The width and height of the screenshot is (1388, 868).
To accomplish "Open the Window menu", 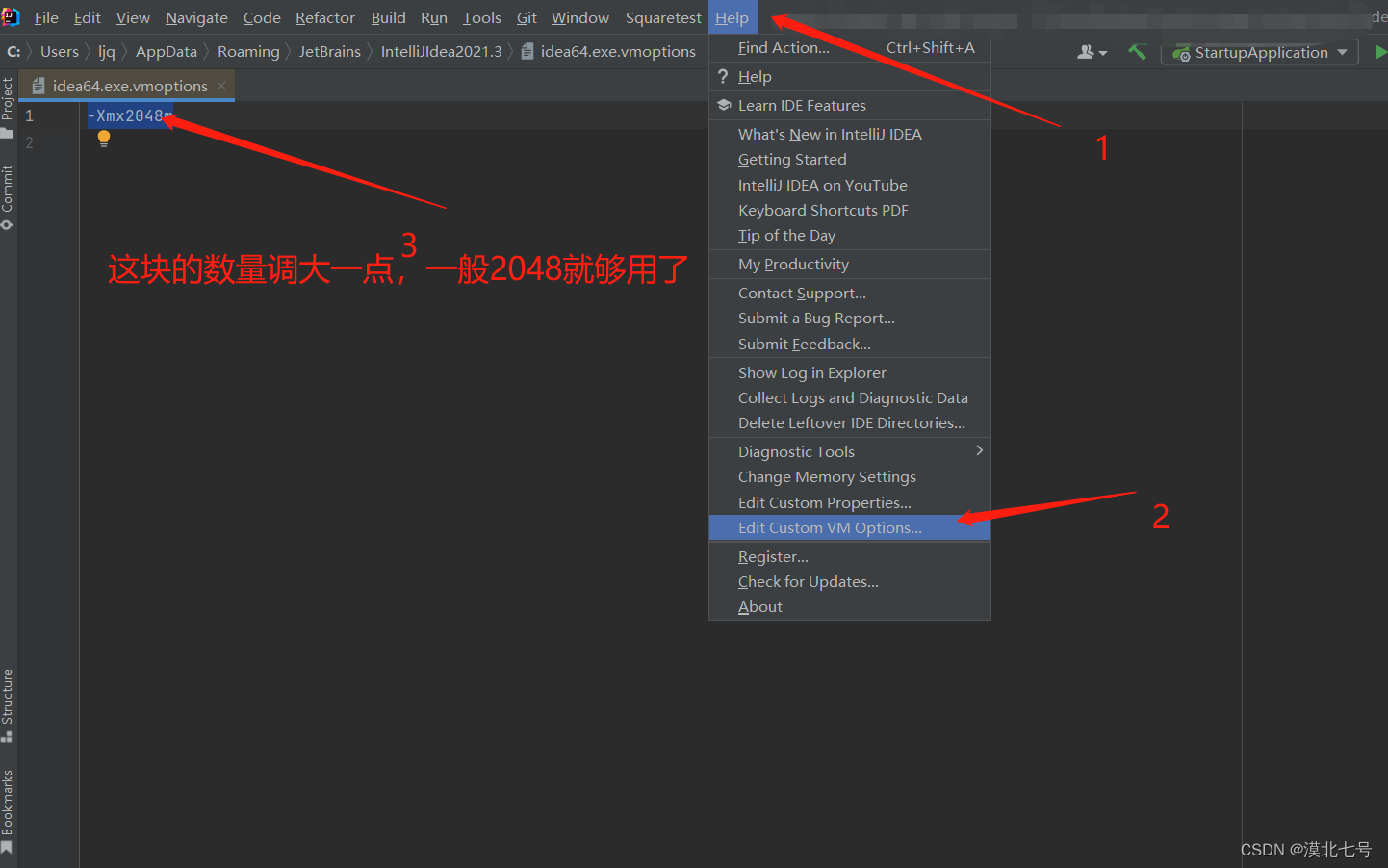I will click(x=579, y=17).
